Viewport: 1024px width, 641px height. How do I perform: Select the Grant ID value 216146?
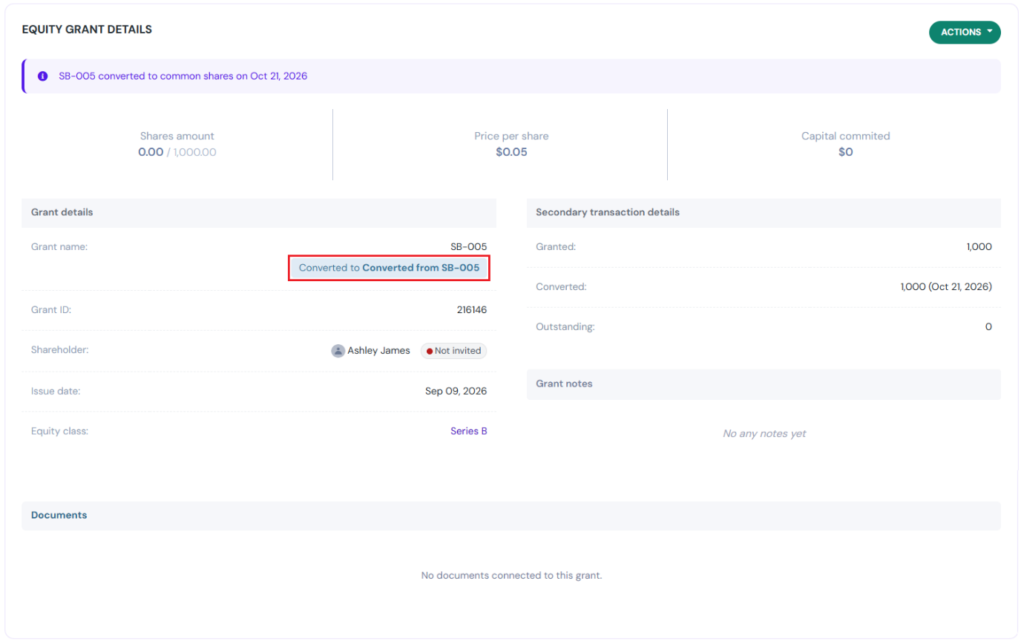click(x=472, y=309)
